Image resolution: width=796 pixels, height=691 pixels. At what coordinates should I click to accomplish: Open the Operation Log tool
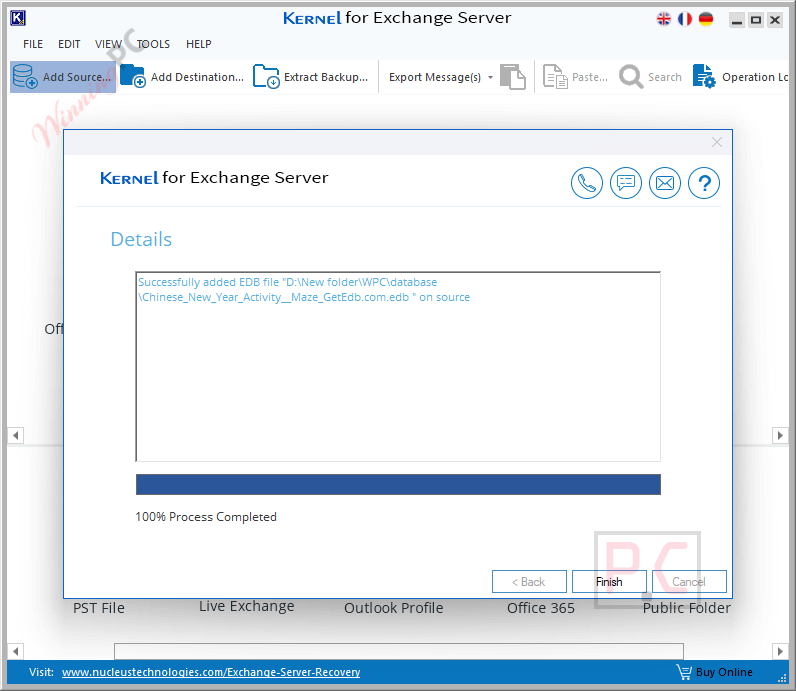740,77
